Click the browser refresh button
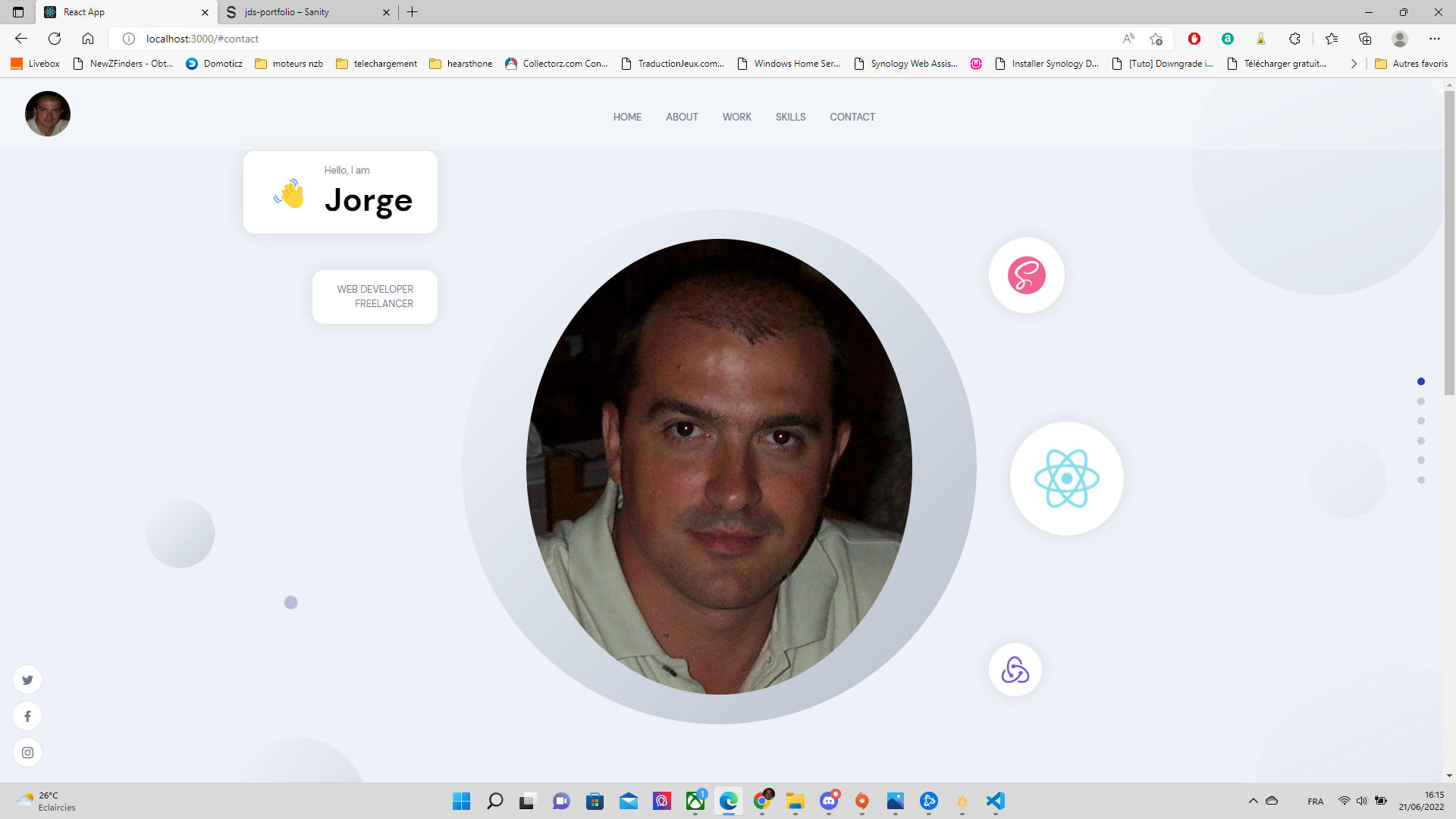This screenshot has width=1456, height=819. [55, 39]
